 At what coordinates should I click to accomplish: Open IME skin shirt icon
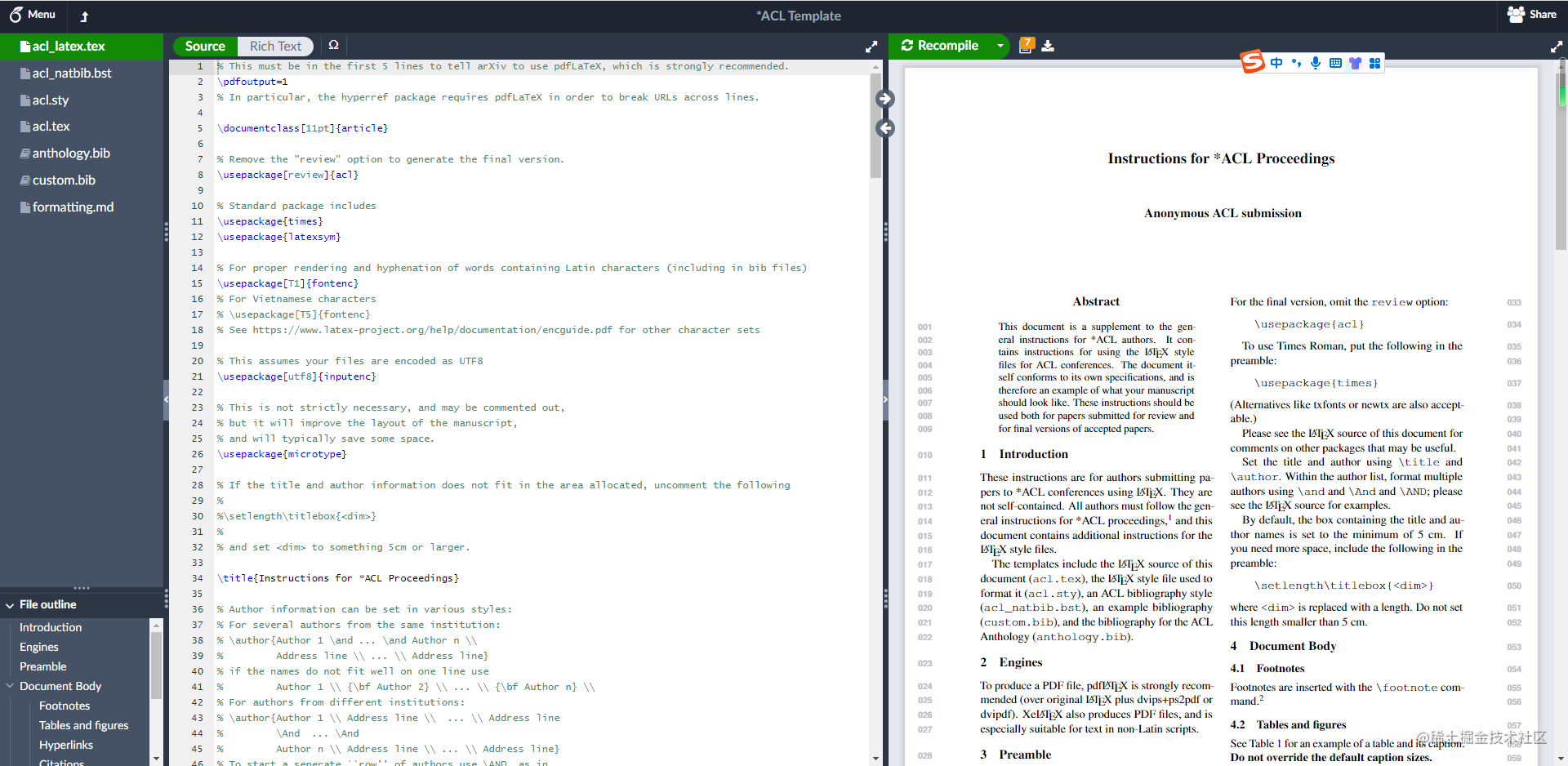coord(1355,63)
